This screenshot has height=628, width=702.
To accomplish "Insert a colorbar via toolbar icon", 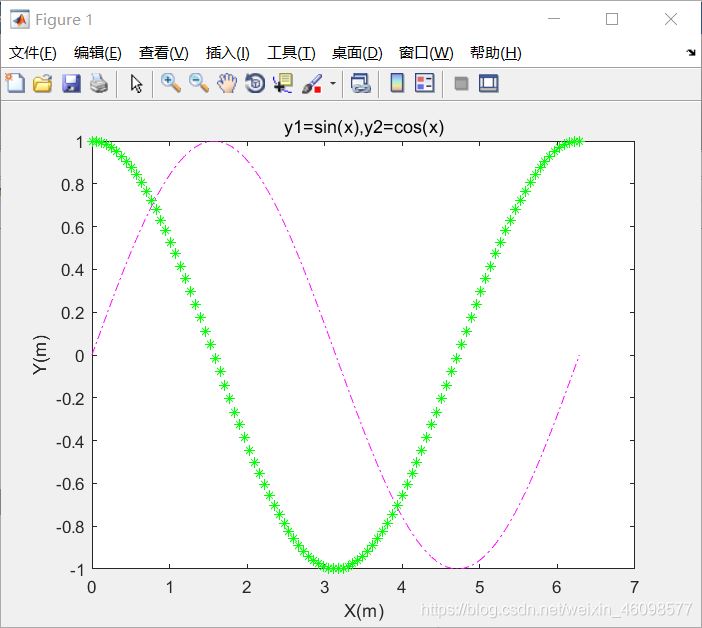I will click(397, 84).
